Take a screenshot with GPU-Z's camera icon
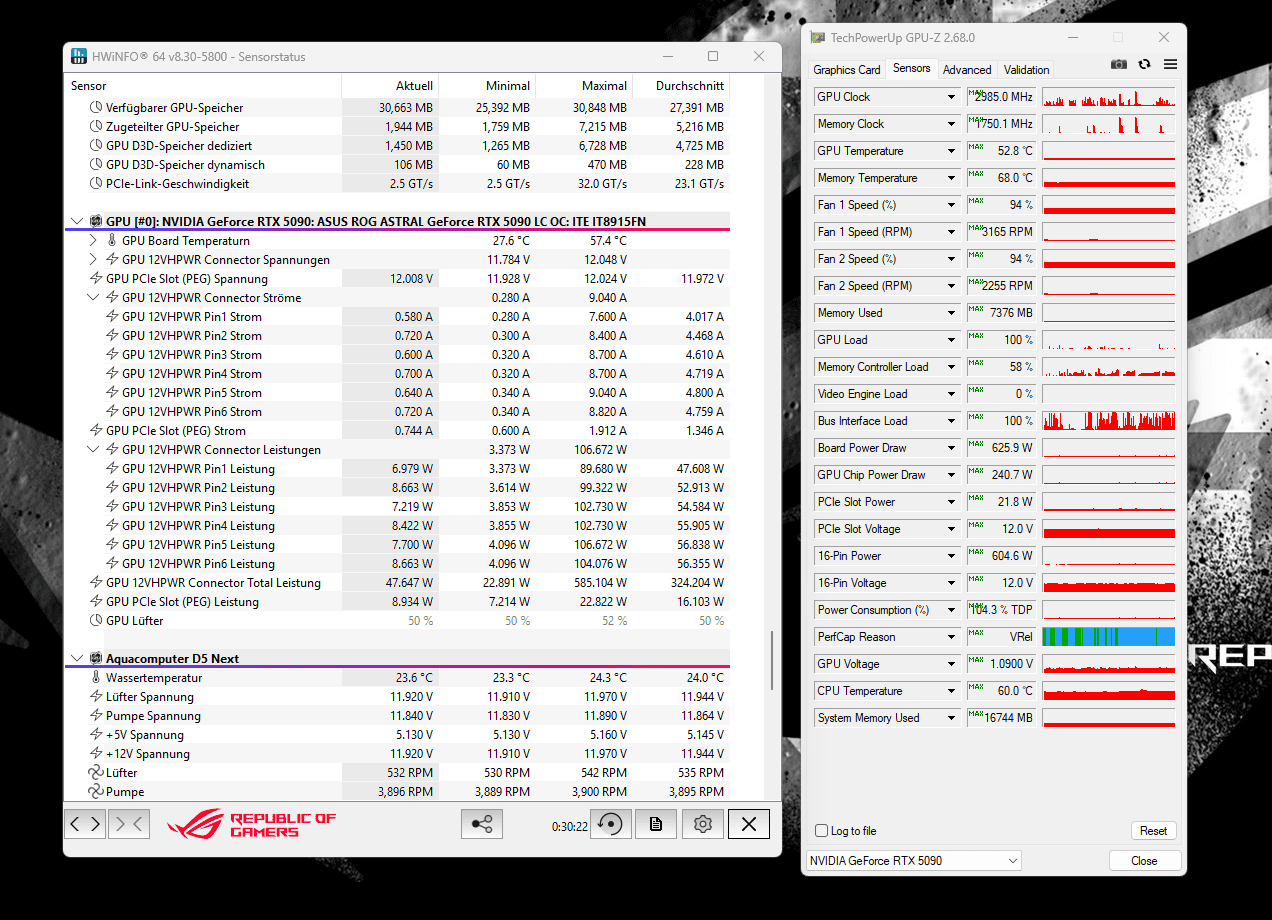Screen dimensions: 1272x920 [1118, 63]
